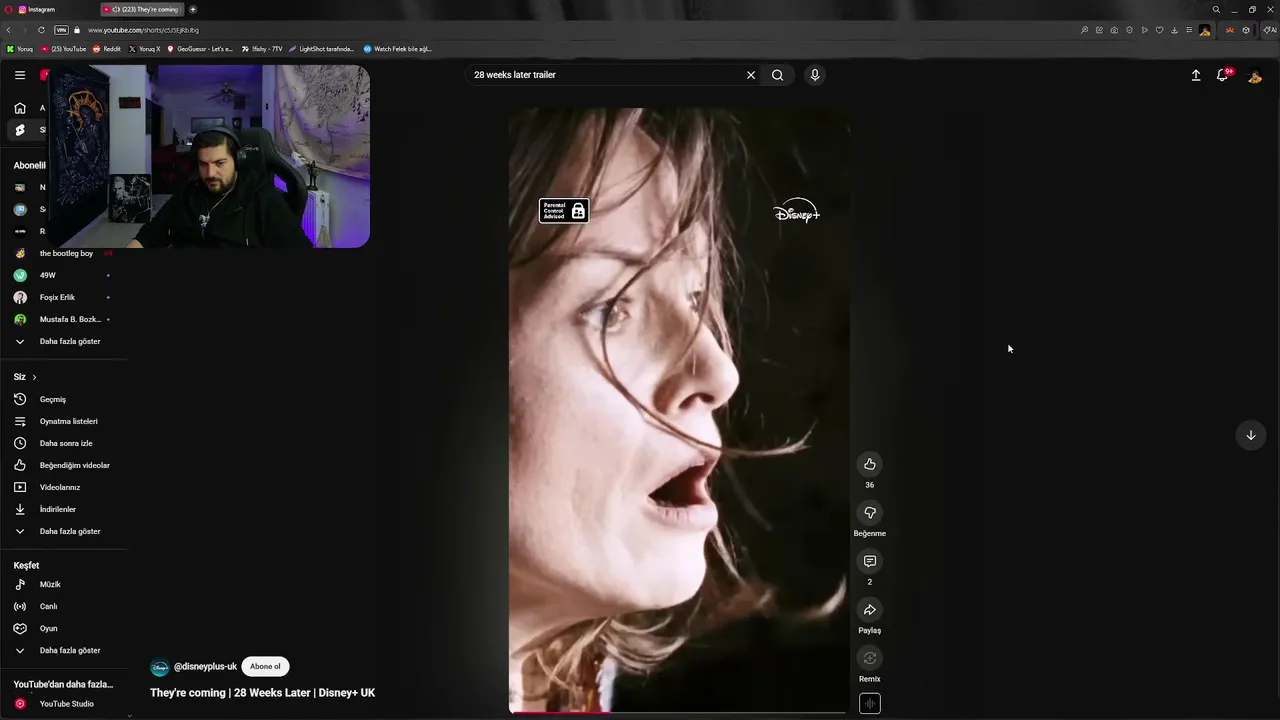Open the LightShot bookmark
Screen dimensions: 1280x720
321,48
